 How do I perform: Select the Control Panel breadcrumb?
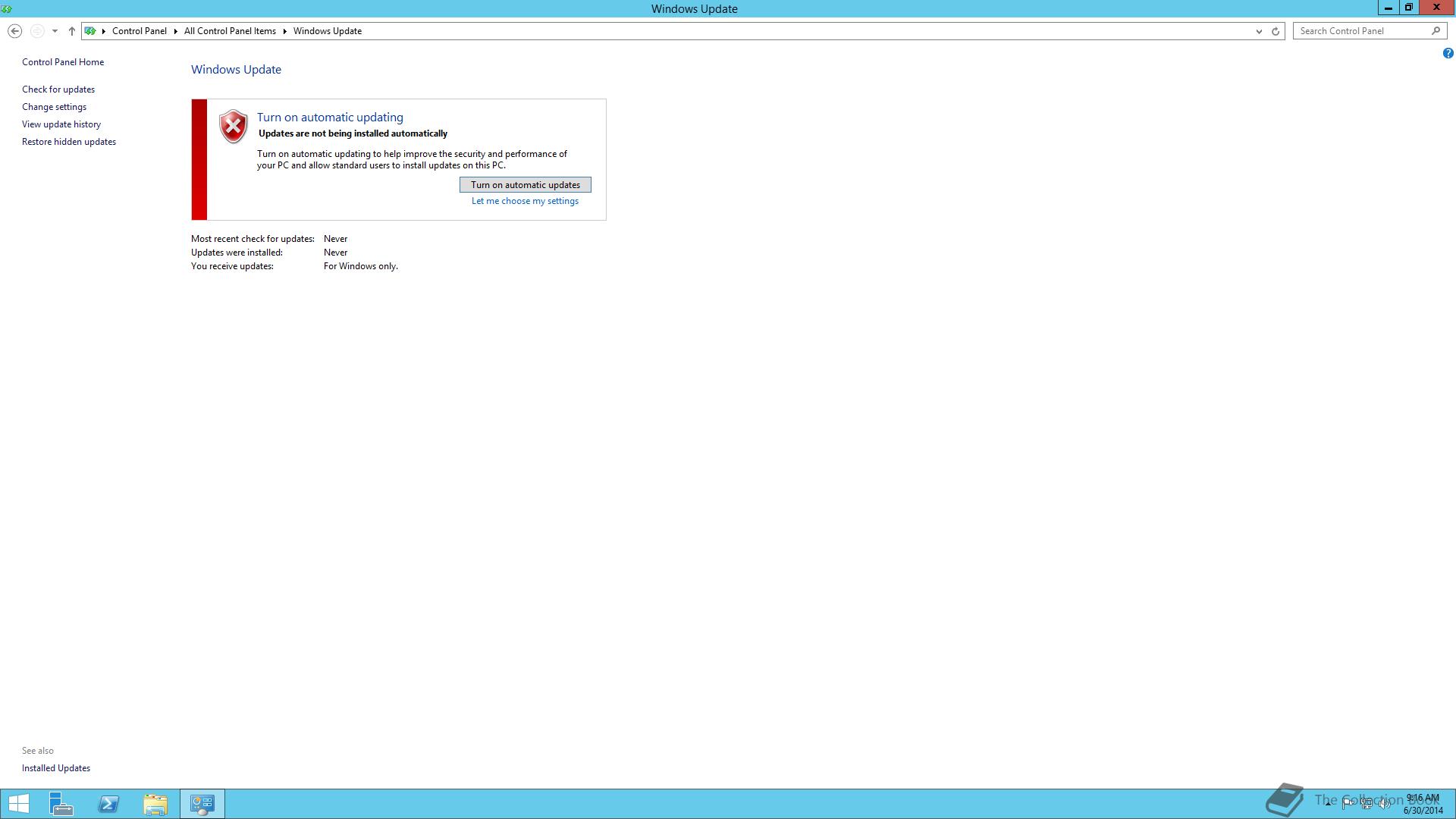point(140,31)
